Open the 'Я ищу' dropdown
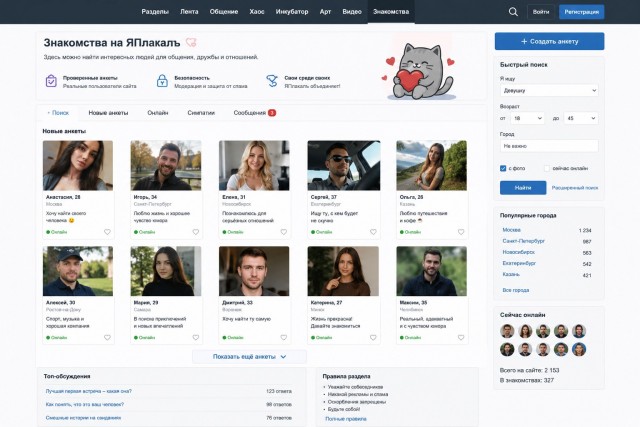The image size is (640, 427). point(549,90)
